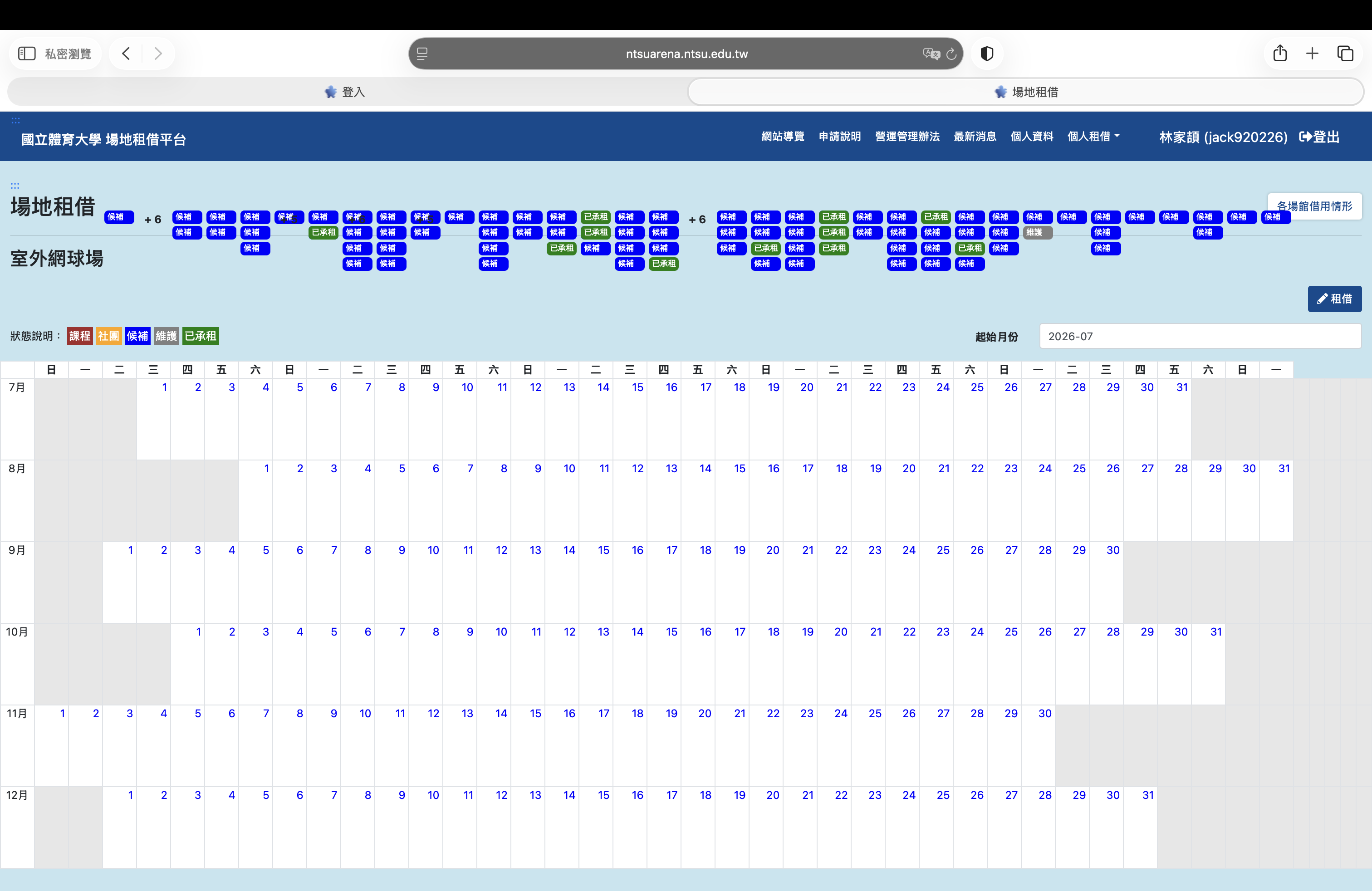1372x891 pixels.
Task: Click the 已承租 status legend swatch
Action: click(201, 336)
